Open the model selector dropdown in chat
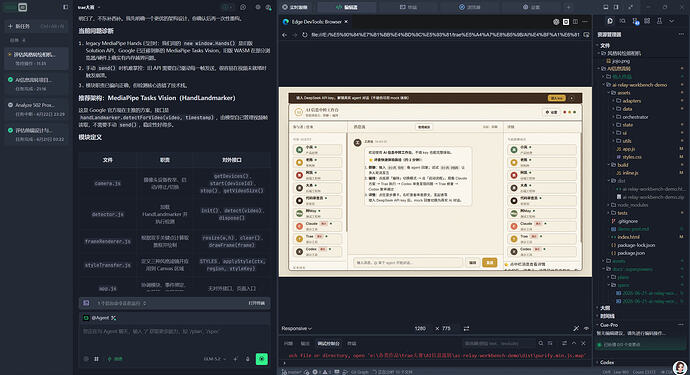The height and width of the screenshot is (375, 690). pyautogui.click(x=214, y=359)
